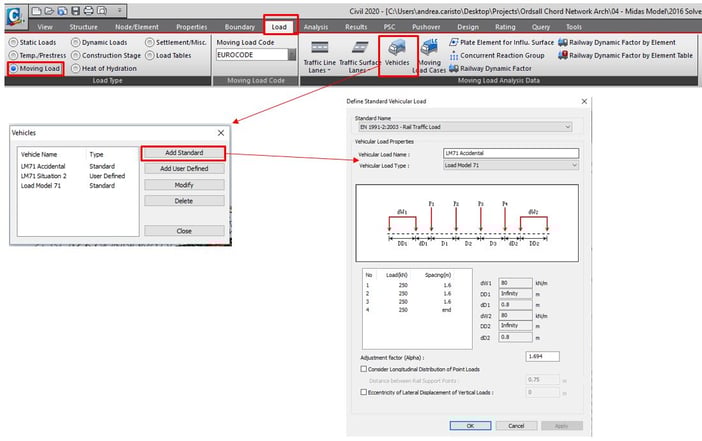Open the Vehicles tool
Screen dimensions: 702x441
[x=397, y=54]
